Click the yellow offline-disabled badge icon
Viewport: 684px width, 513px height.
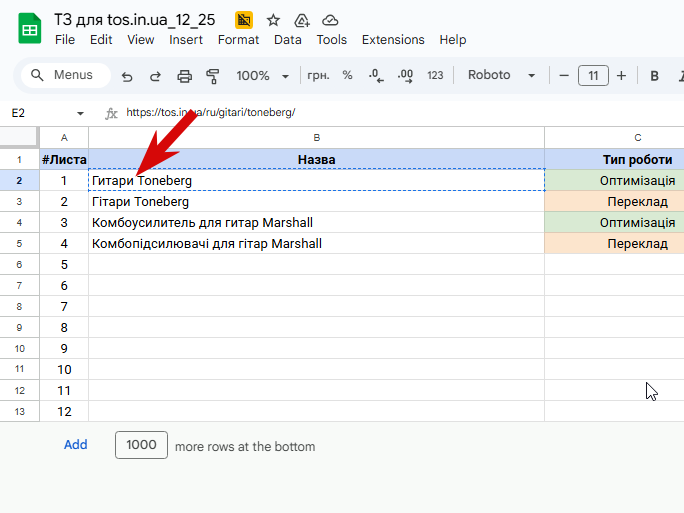[x=244, y=20]
